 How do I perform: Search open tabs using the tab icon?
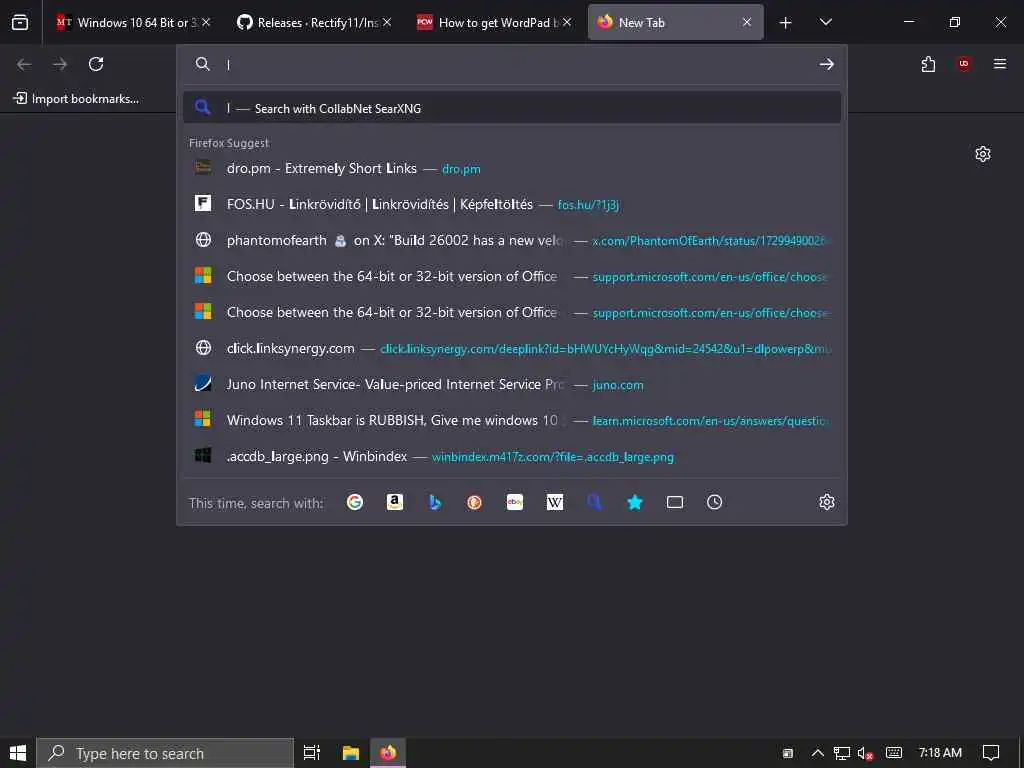(675, 502)
